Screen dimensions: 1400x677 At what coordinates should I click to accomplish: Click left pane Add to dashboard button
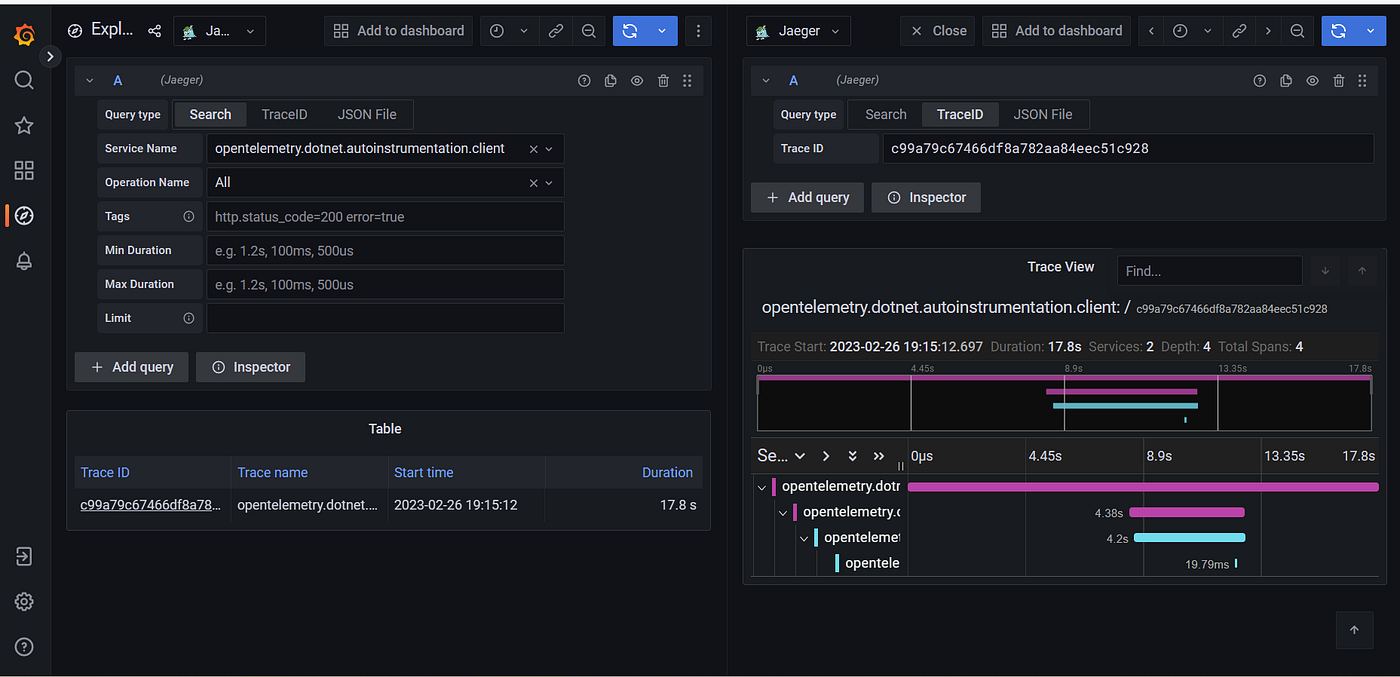(398, 31)
